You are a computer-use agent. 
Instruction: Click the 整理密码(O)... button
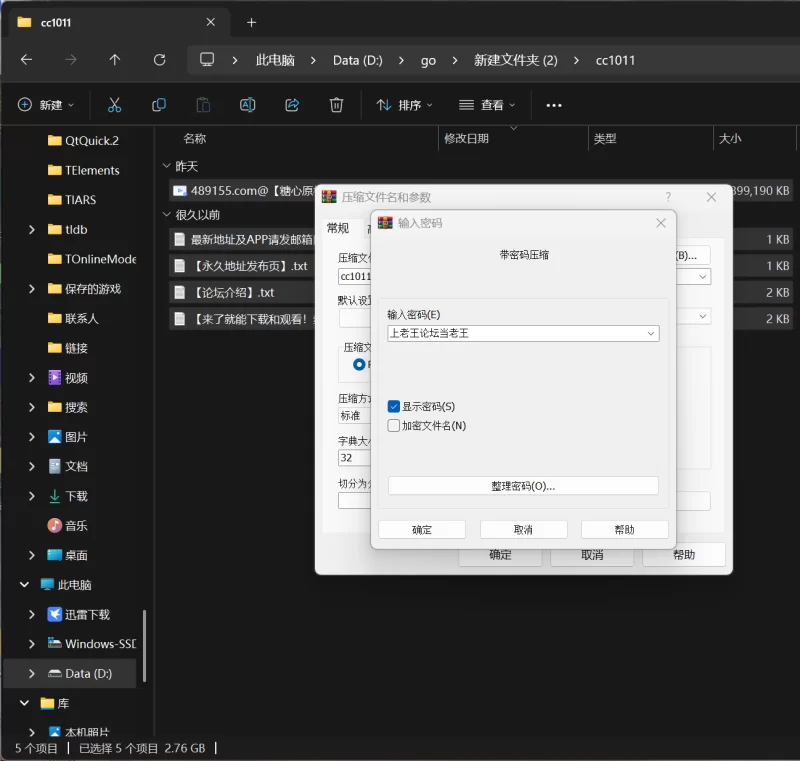523,486
